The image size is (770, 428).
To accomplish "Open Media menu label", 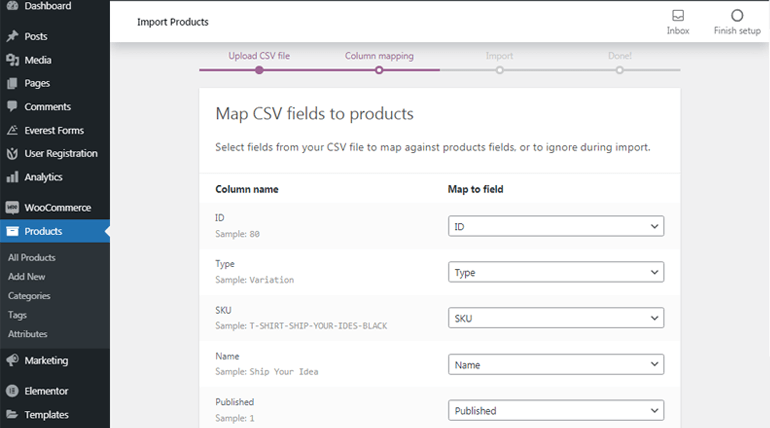I will 38,60.
